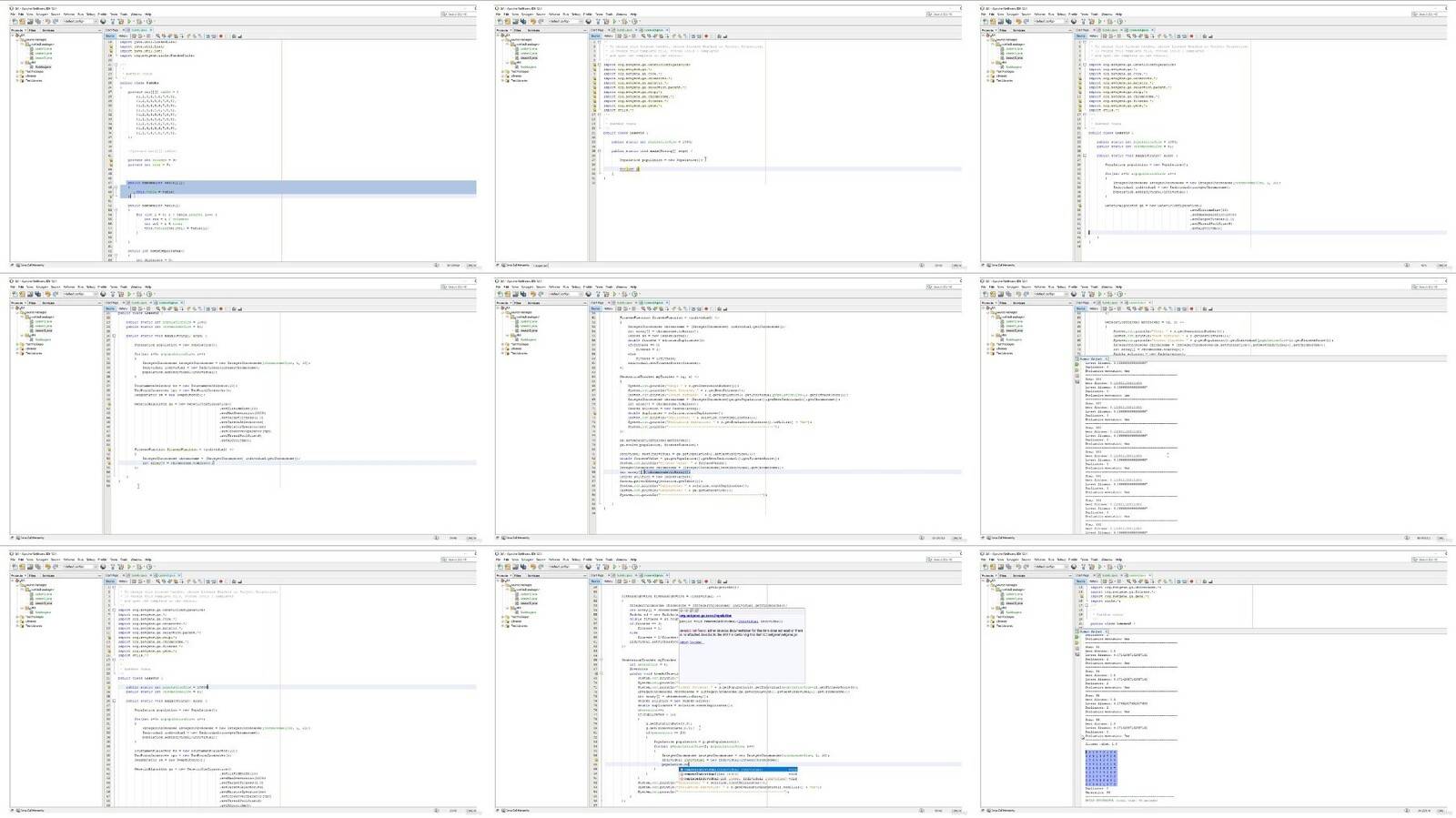Click search field in highlighted-code-selection window

tap(457, 14)
